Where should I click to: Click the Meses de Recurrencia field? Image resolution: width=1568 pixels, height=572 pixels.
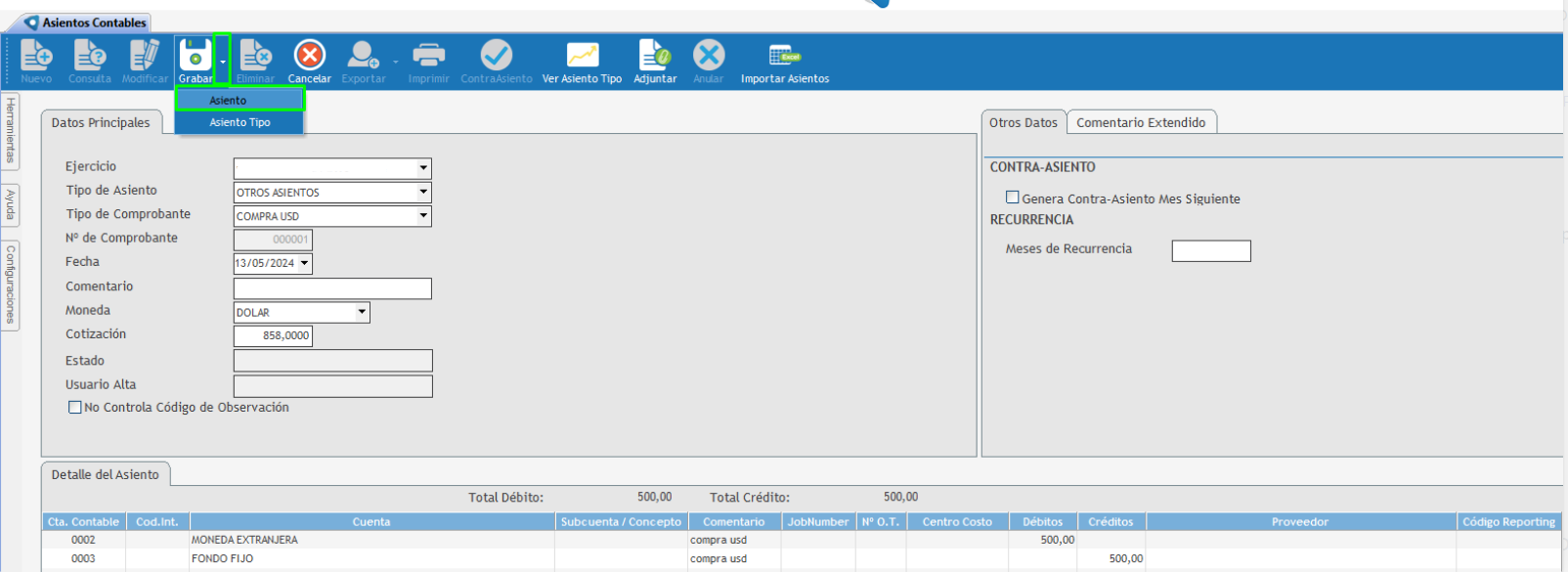point(1211,251)
